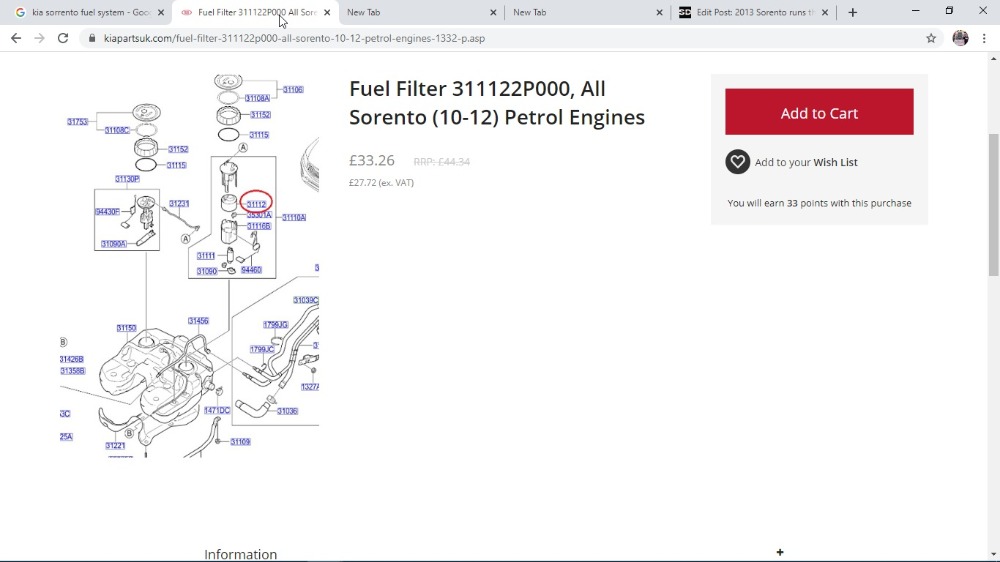Close the second New Tab

click(x=659, y=13)
